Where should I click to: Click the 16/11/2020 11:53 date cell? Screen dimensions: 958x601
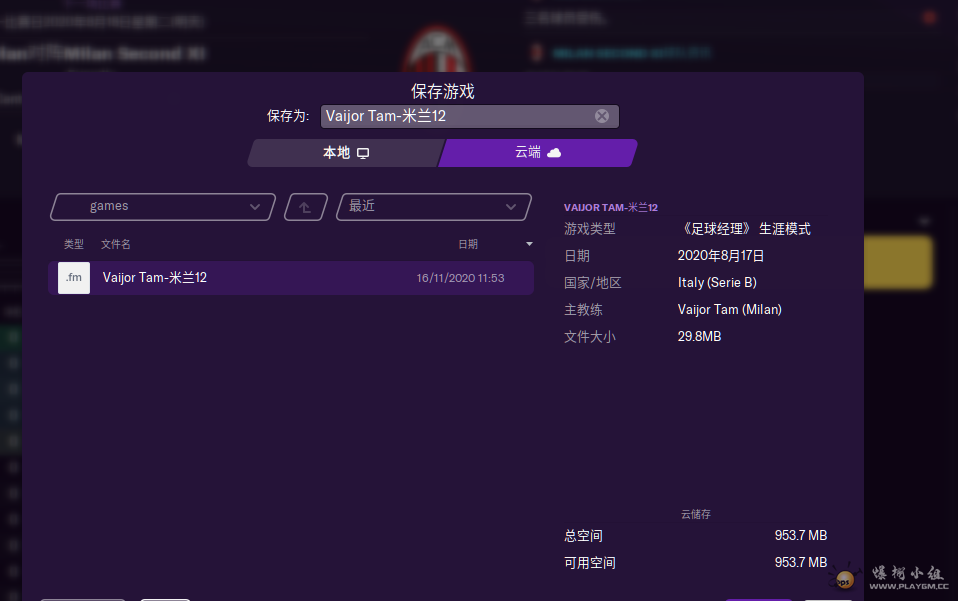(x=460, y=278)
